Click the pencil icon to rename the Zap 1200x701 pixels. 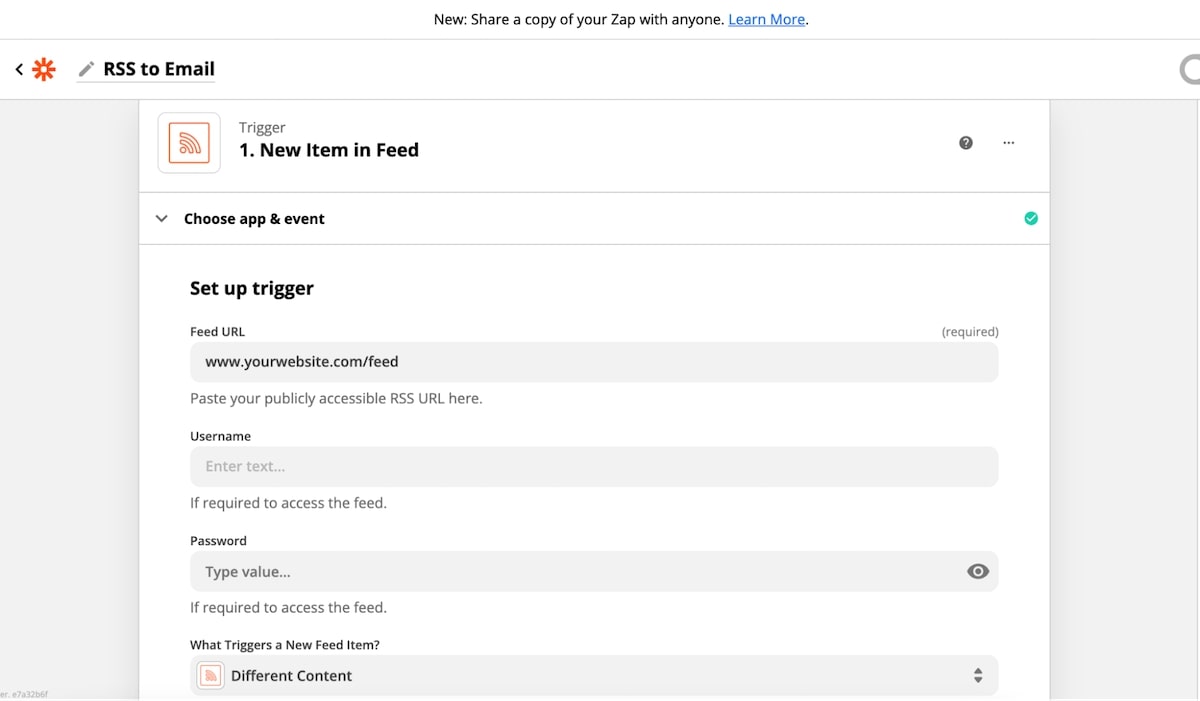(86, 69)
